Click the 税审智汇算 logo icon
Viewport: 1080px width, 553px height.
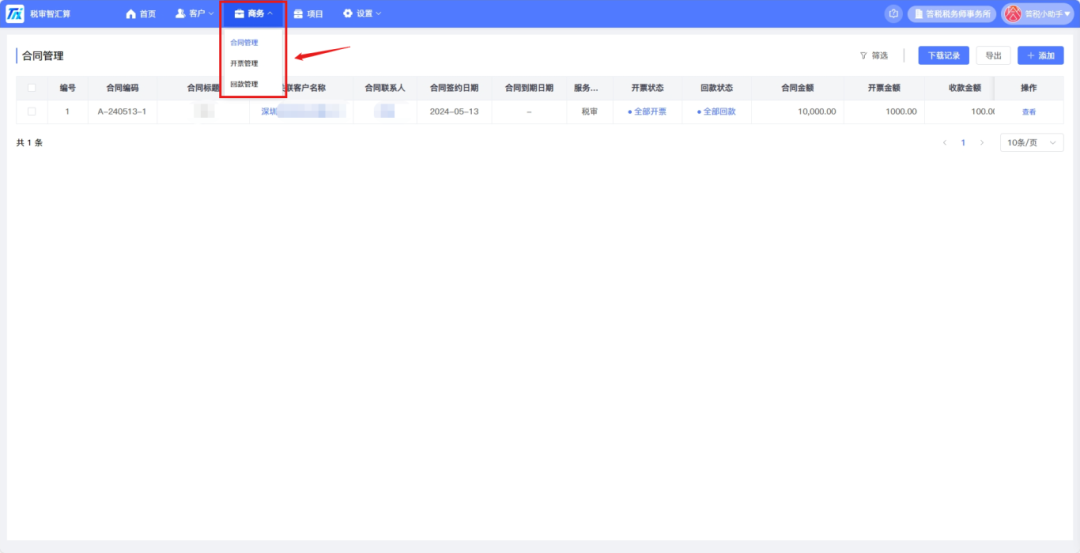[15, 14]
